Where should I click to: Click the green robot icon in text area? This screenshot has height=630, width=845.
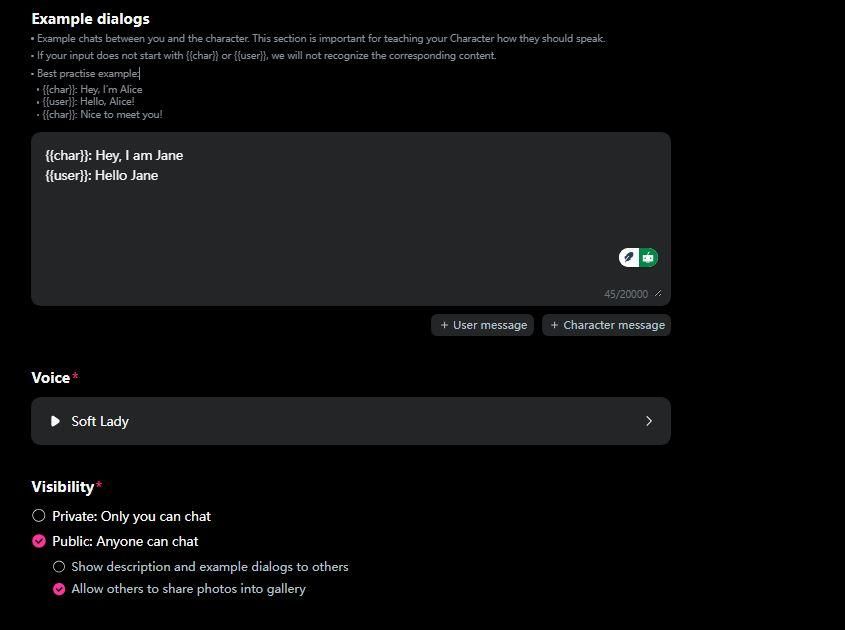(x=649, y=258)
